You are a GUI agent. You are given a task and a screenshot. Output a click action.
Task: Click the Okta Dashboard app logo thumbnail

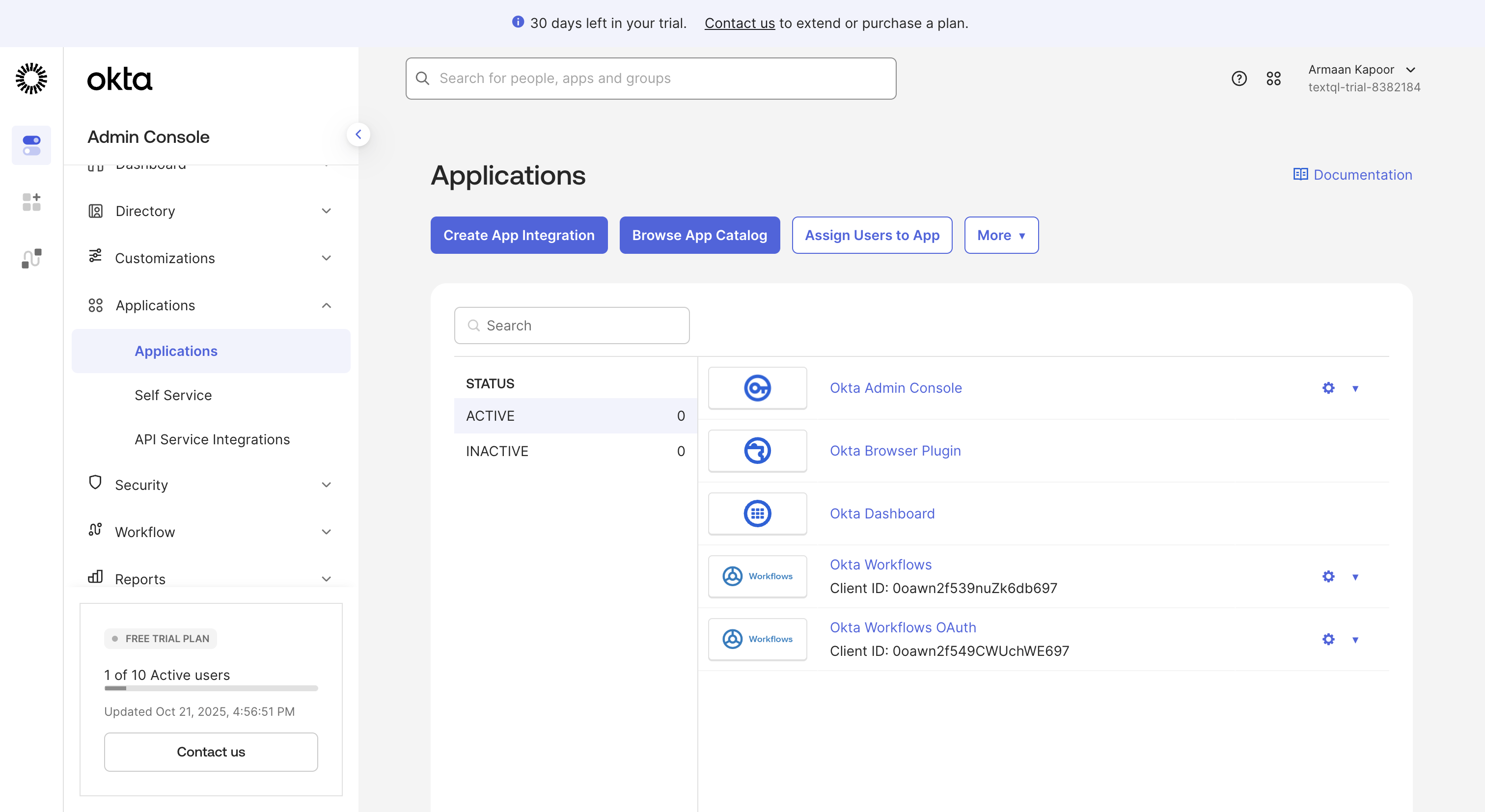pos(757,514)
